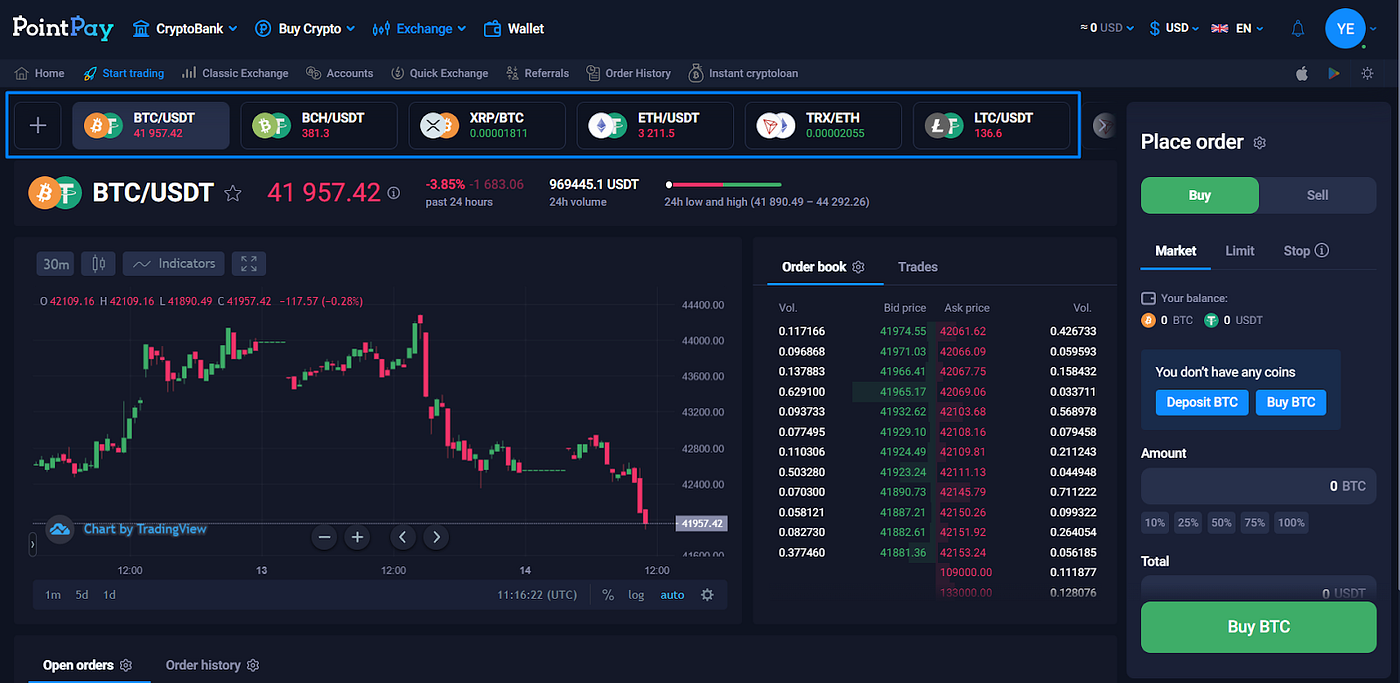Open the Referrals page
The image size is (1400, 683).
coord(546,72)
